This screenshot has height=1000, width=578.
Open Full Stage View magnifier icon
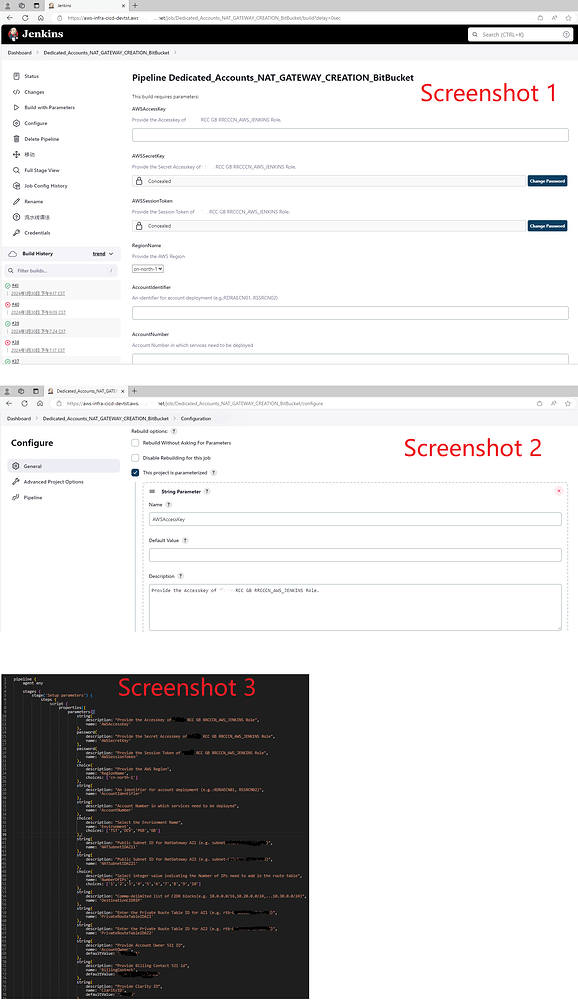pos(16,170)
